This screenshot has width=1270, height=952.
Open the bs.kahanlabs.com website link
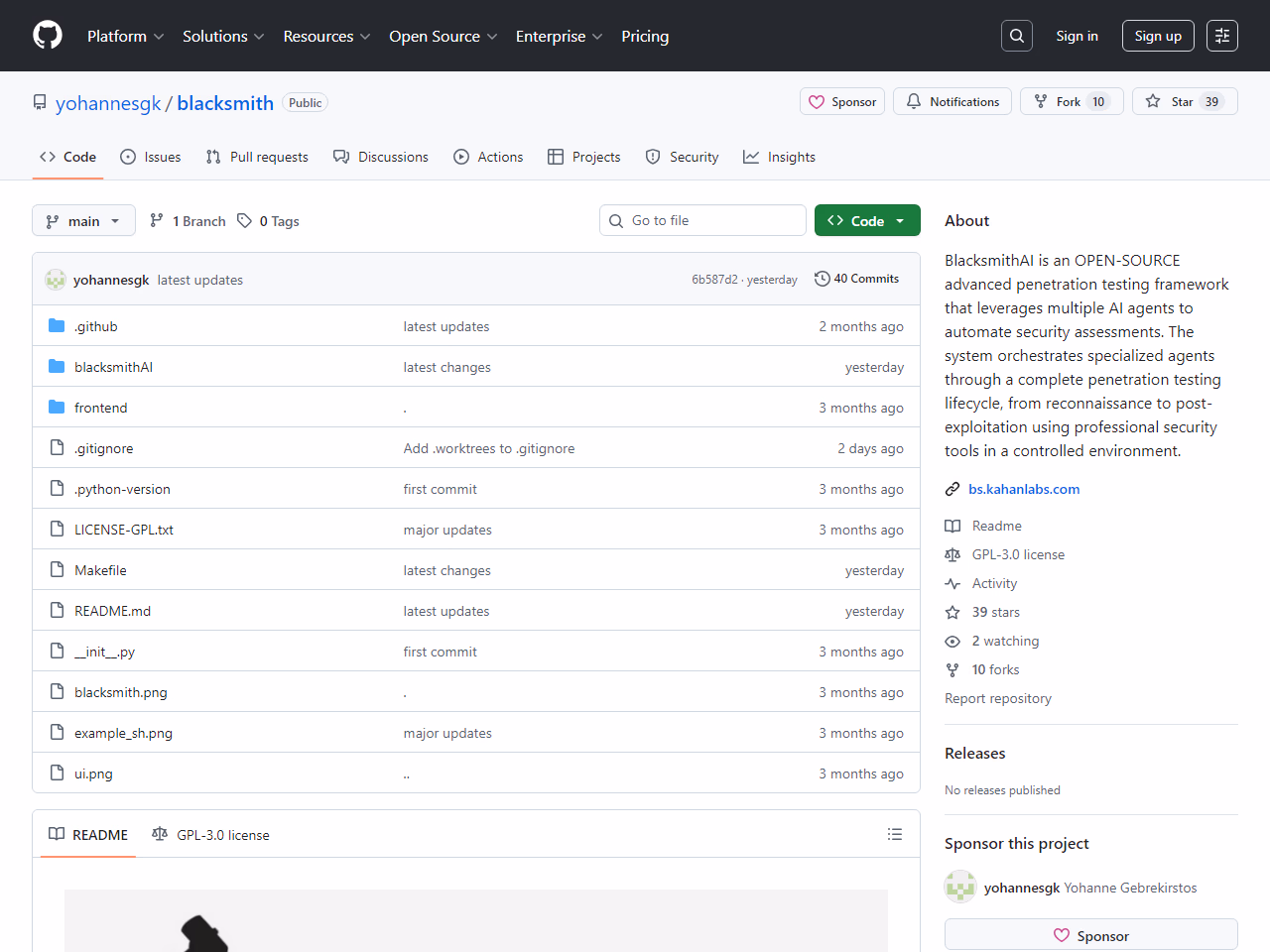(x=1024, y=489)
